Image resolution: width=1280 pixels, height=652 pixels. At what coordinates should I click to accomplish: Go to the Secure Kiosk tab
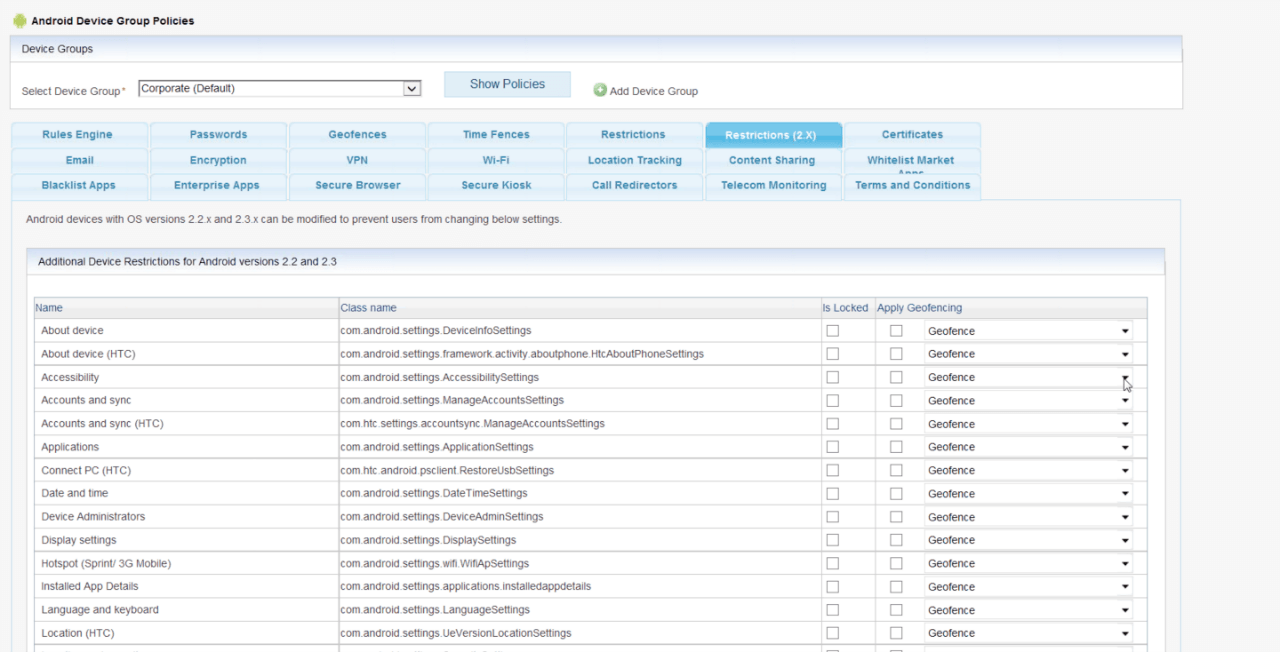pos(496,186)
